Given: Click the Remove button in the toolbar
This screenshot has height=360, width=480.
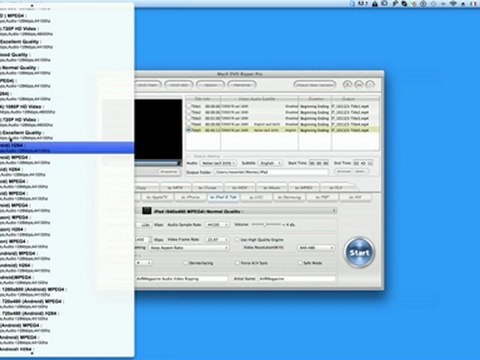Looking at the screenshot, I should point(241,85).
